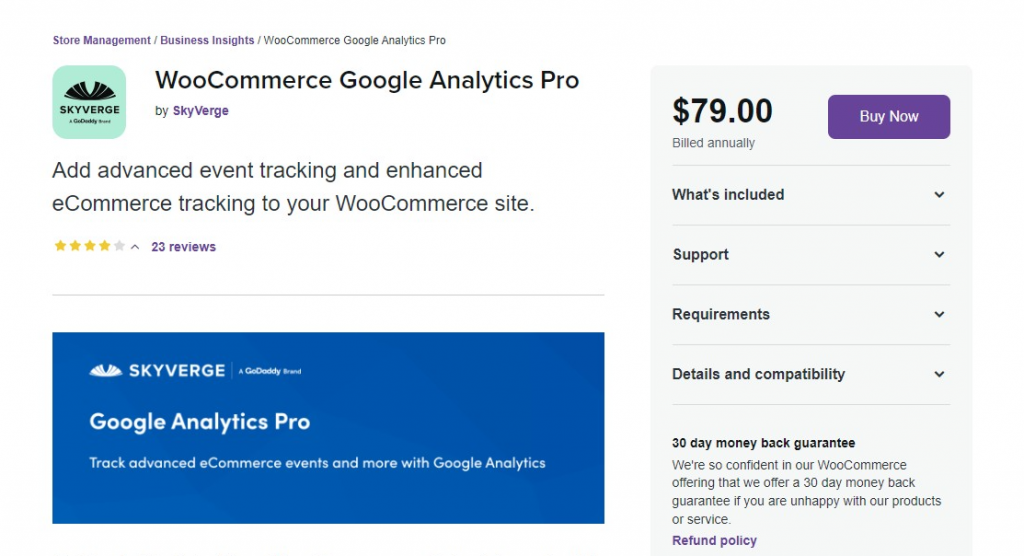Click the caret arrow beside the stars
The image size is (1024, 556).
(x=135, y=247)
